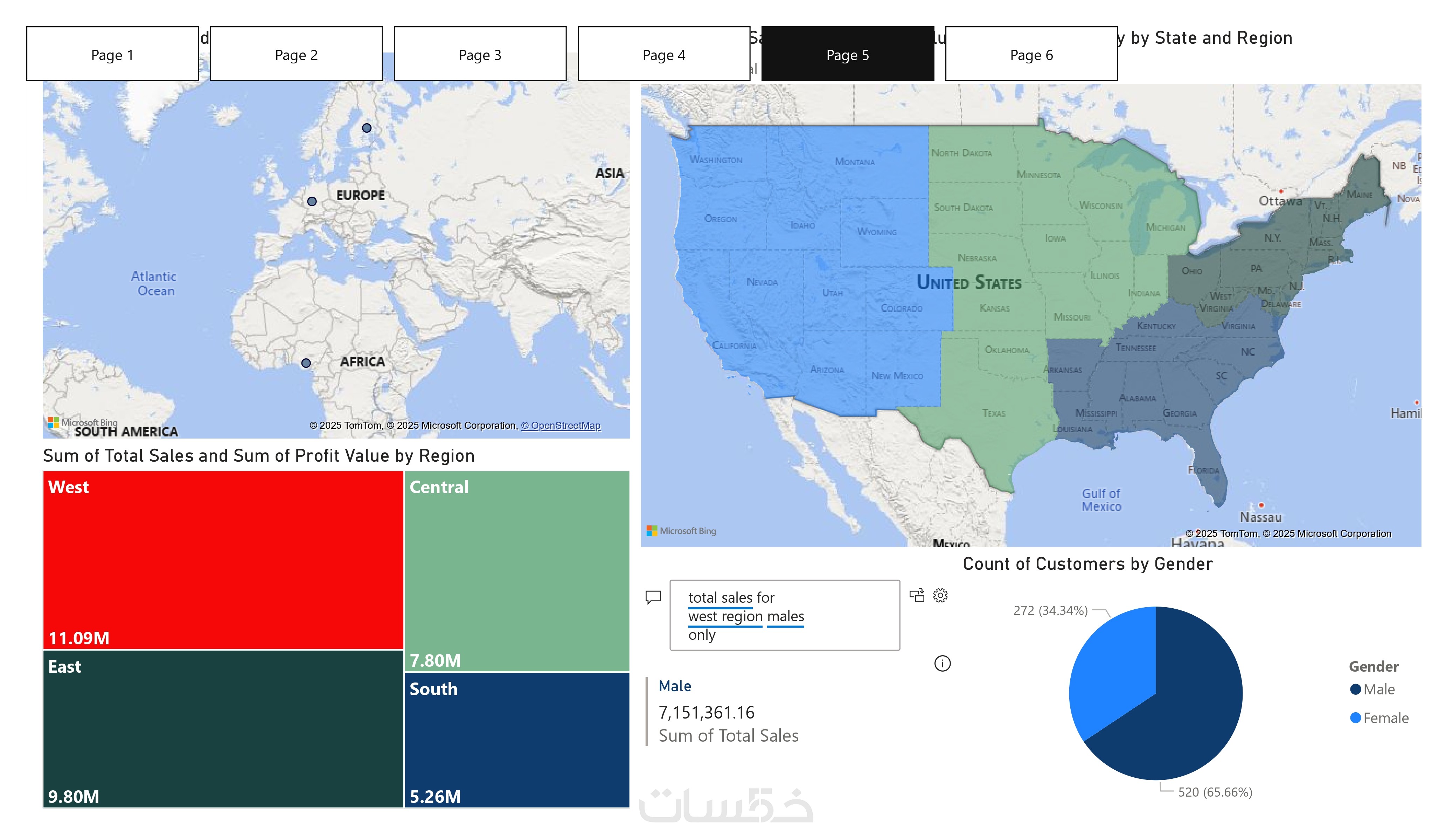The height and width of the screenshot is (840, 1453).
Task: Toggle Male in the Gender legend
Action: pos(1378,689)
